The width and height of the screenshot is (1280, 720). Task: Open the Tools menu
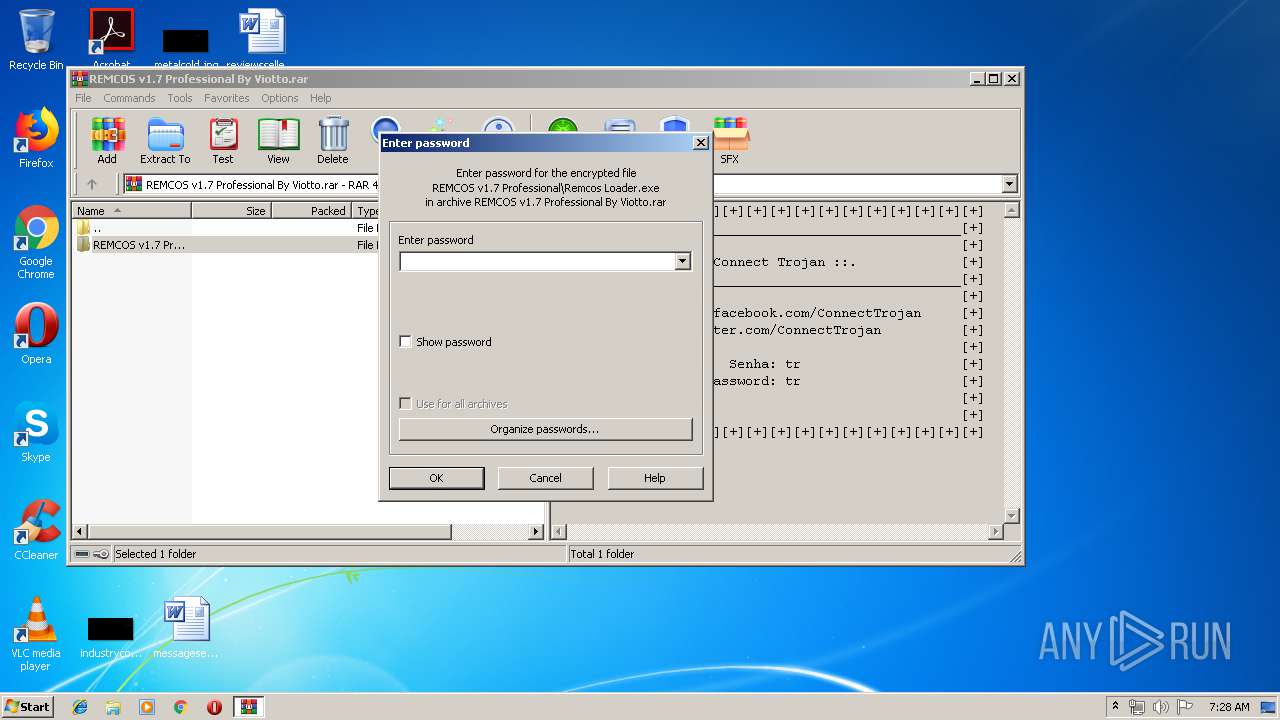pyautogui.click(x=180, y=98)
